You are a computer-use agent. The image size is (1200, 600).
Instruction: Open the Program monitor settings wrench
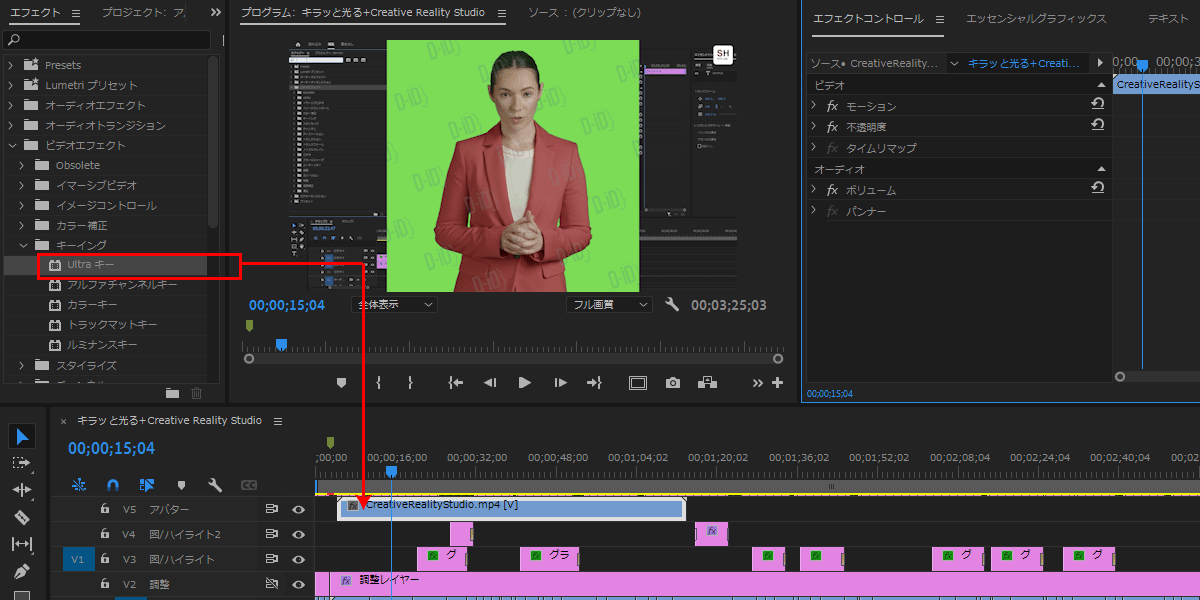(x=672, y=305)
